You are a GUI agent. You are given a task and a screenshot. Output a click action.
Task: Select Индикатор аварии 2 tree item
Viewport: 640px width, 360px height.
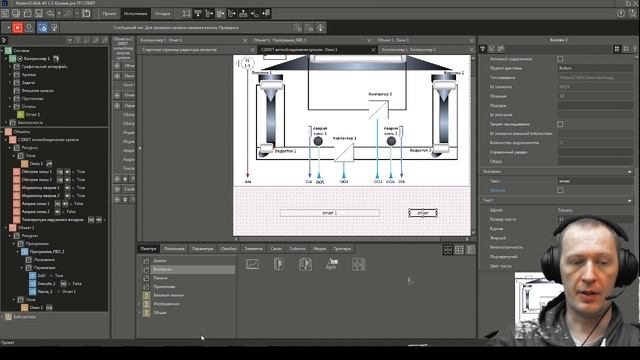(x=41, y=196)
